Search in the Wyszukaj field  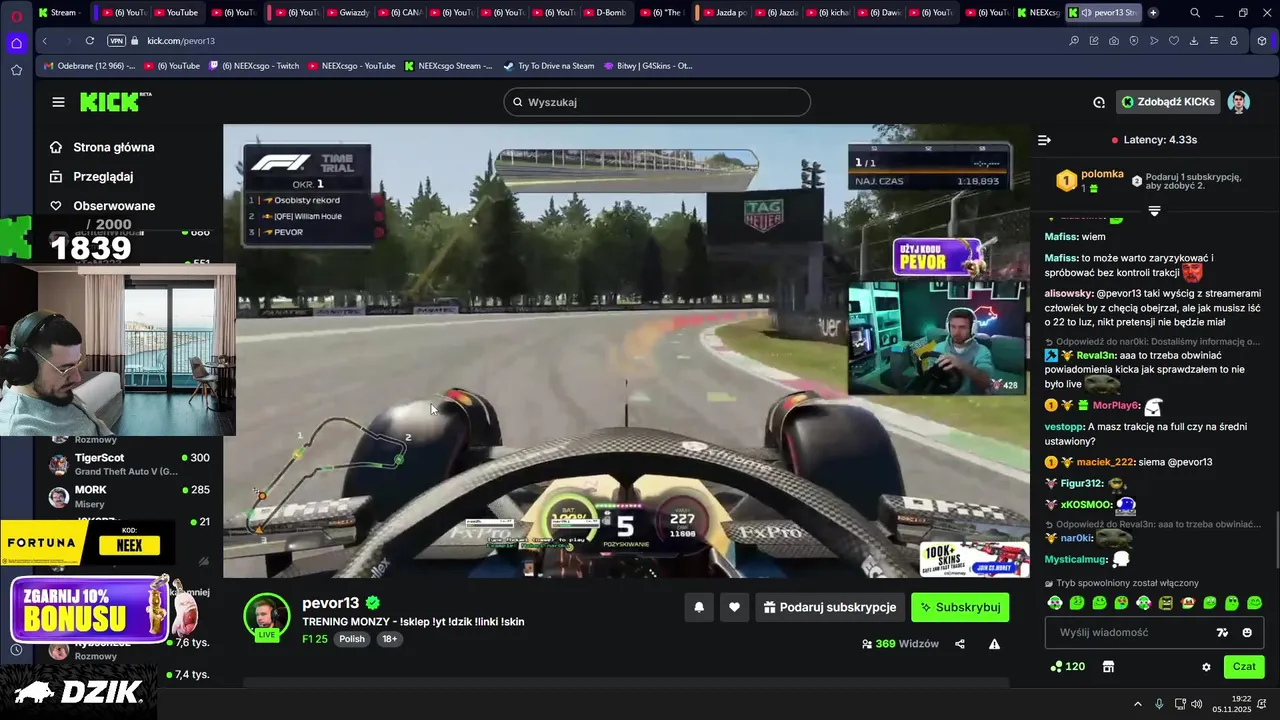[657, 102]
